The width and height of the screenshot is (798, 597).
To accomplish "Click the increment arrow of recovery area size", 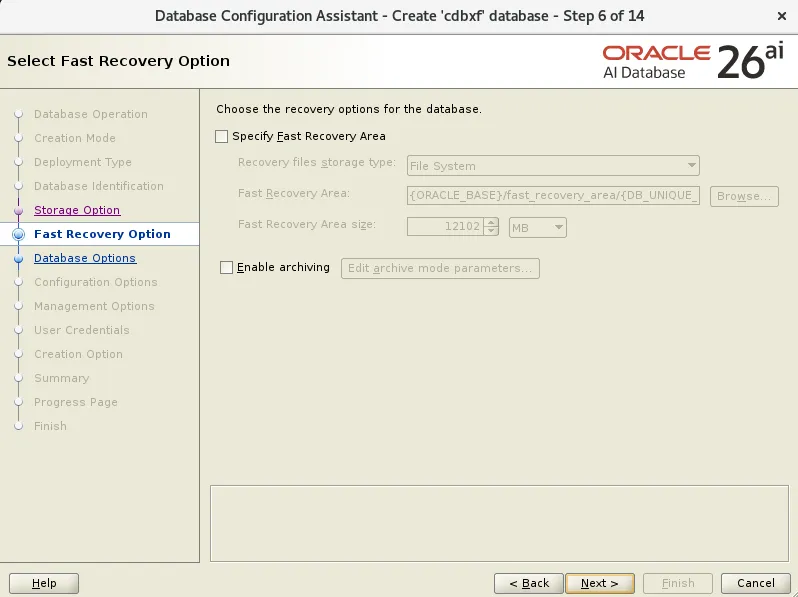I will click(x=491, y=222).
